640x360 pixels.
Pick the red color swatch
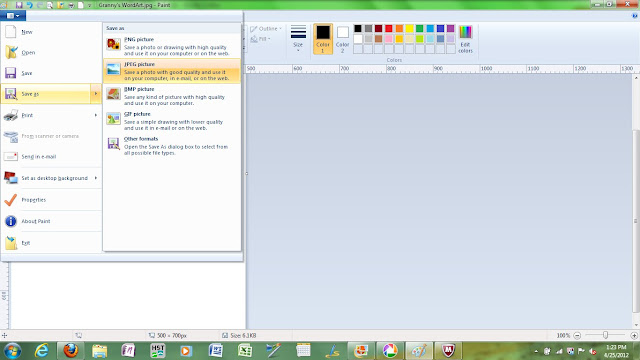[x=389, y=28]
